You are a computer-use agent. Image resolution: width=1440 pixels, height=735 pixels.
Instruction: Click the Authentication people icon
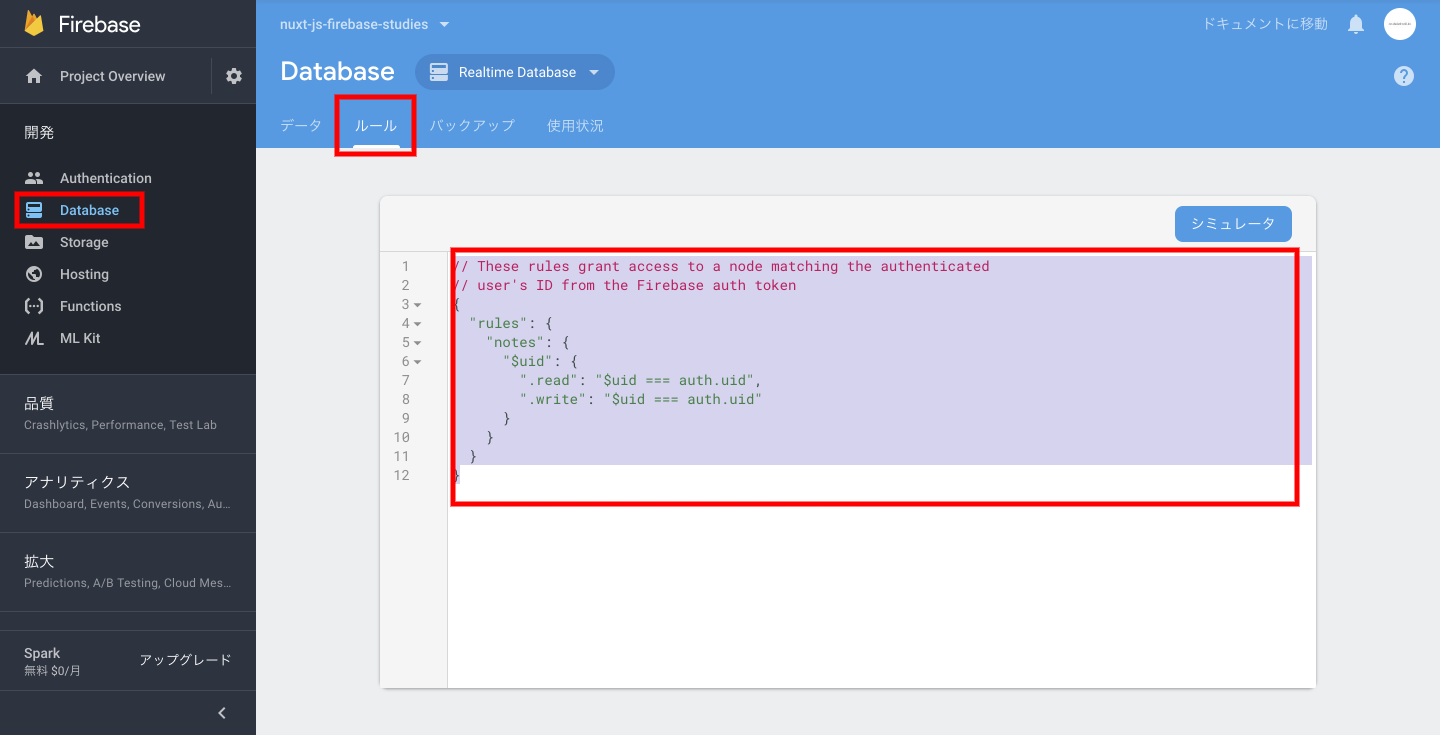point(34,178)
